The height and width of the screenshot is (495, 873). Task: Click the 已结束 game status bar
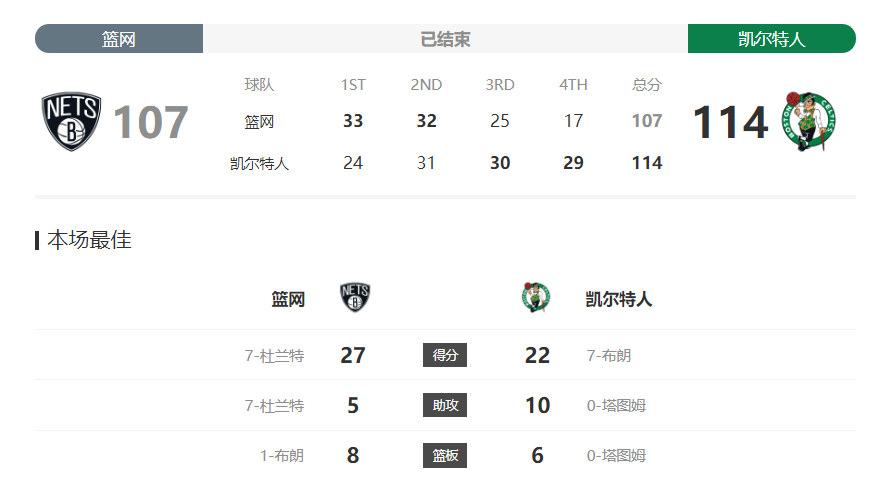pyautogui.click(x=445, y=38)
